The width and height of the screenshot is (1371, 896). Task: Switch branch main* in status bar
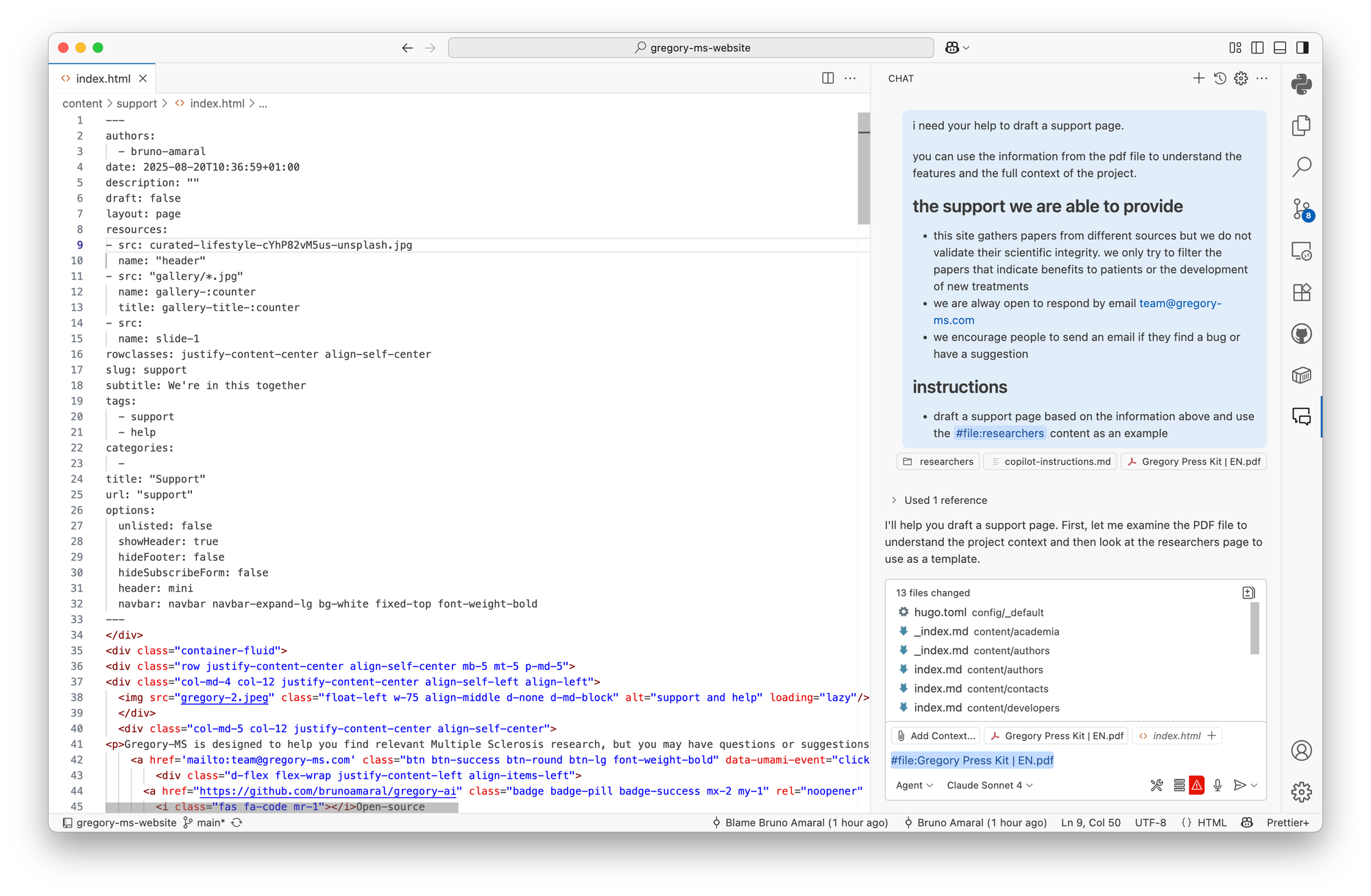pyautogui.click(x=204, y=823)
